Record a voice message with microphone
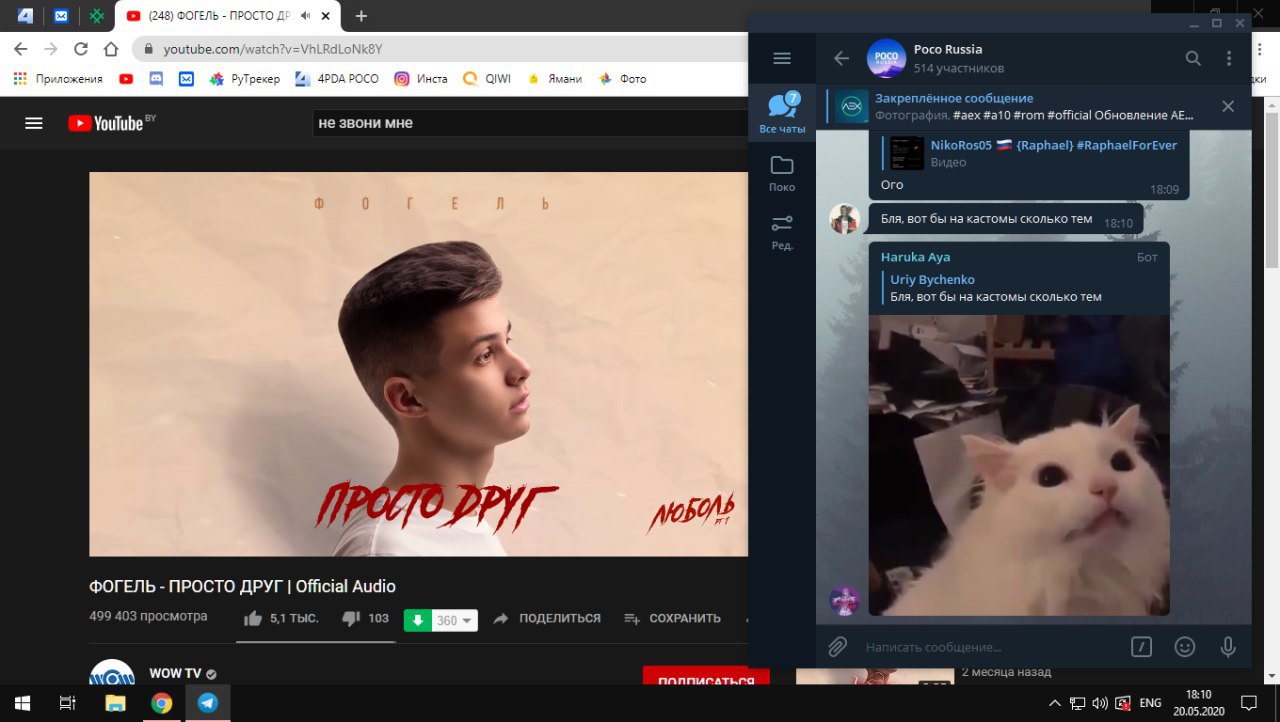 tap(1228, 647)
